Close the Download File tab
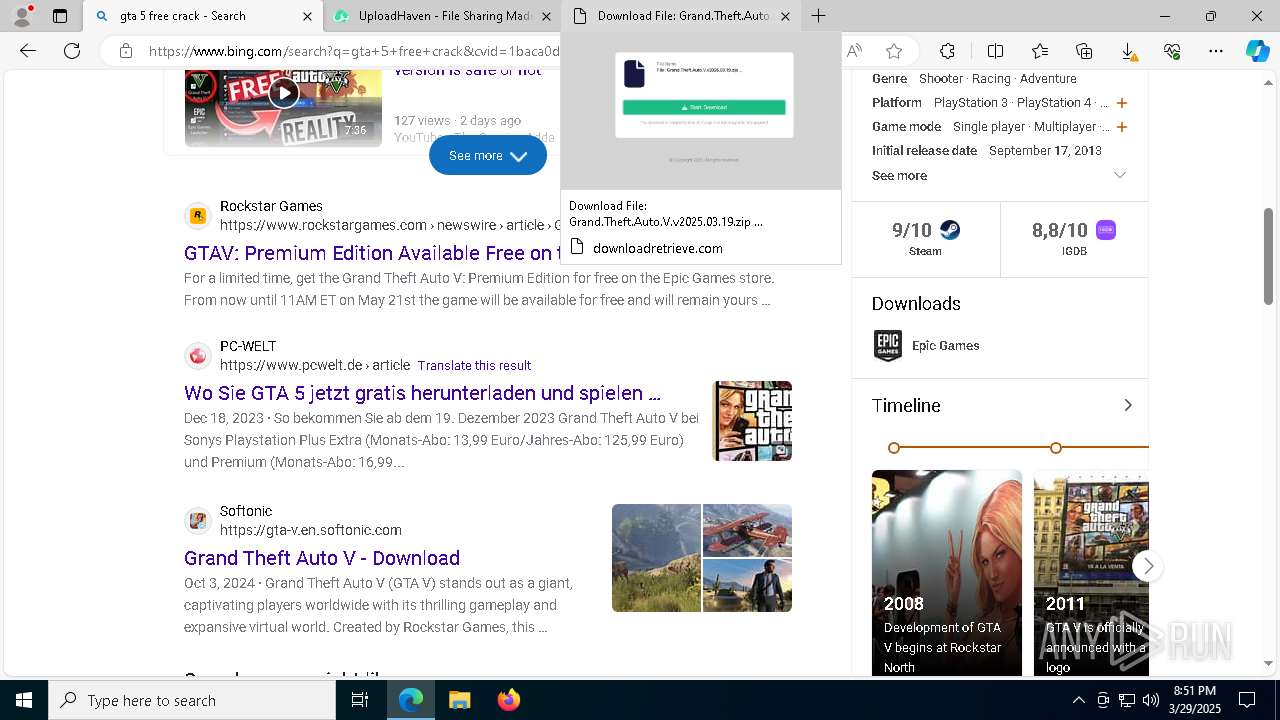Viewport: 1280px width, 720px height. (x=785, y=16)
